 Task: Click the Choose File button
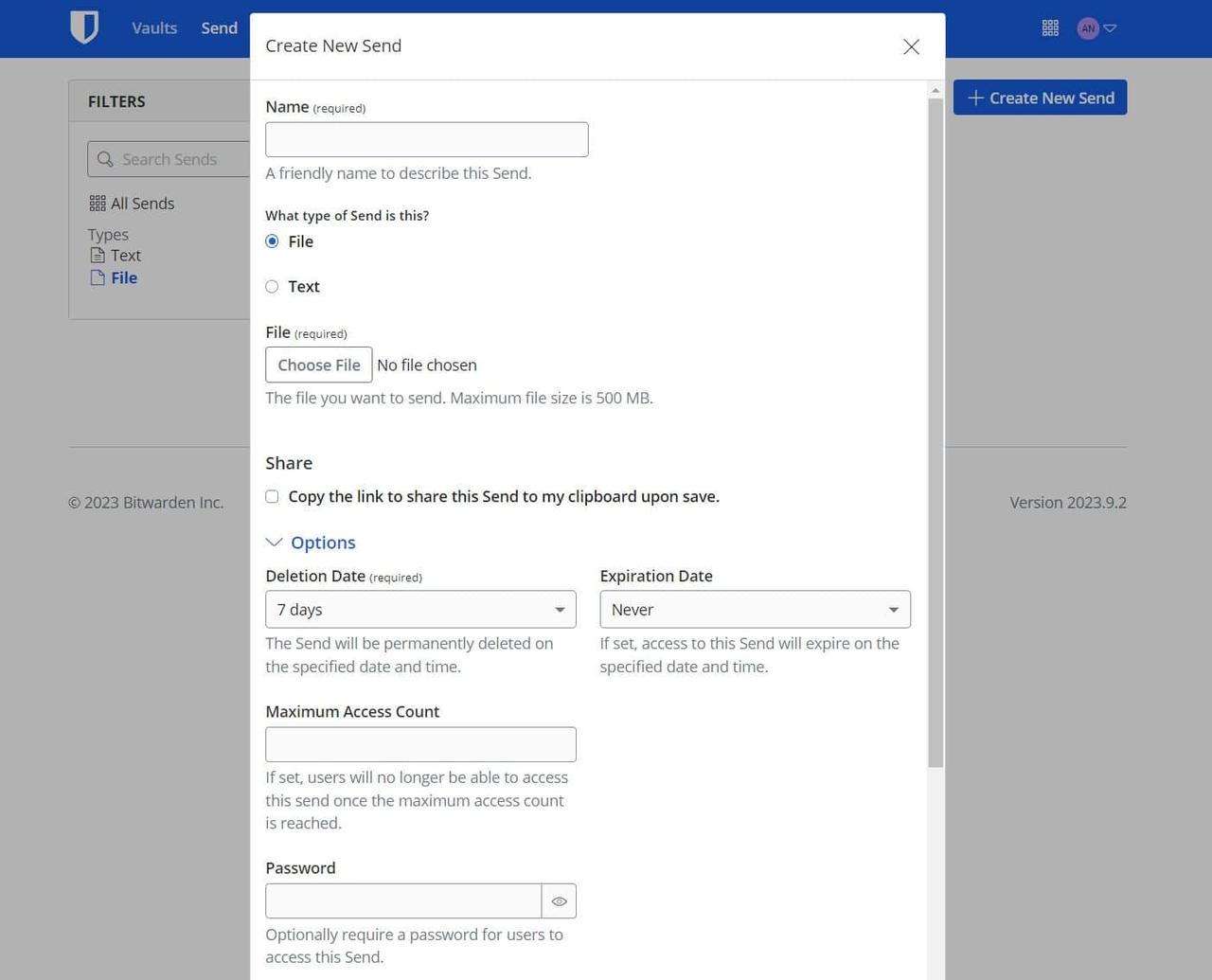(x=319, y=365)
